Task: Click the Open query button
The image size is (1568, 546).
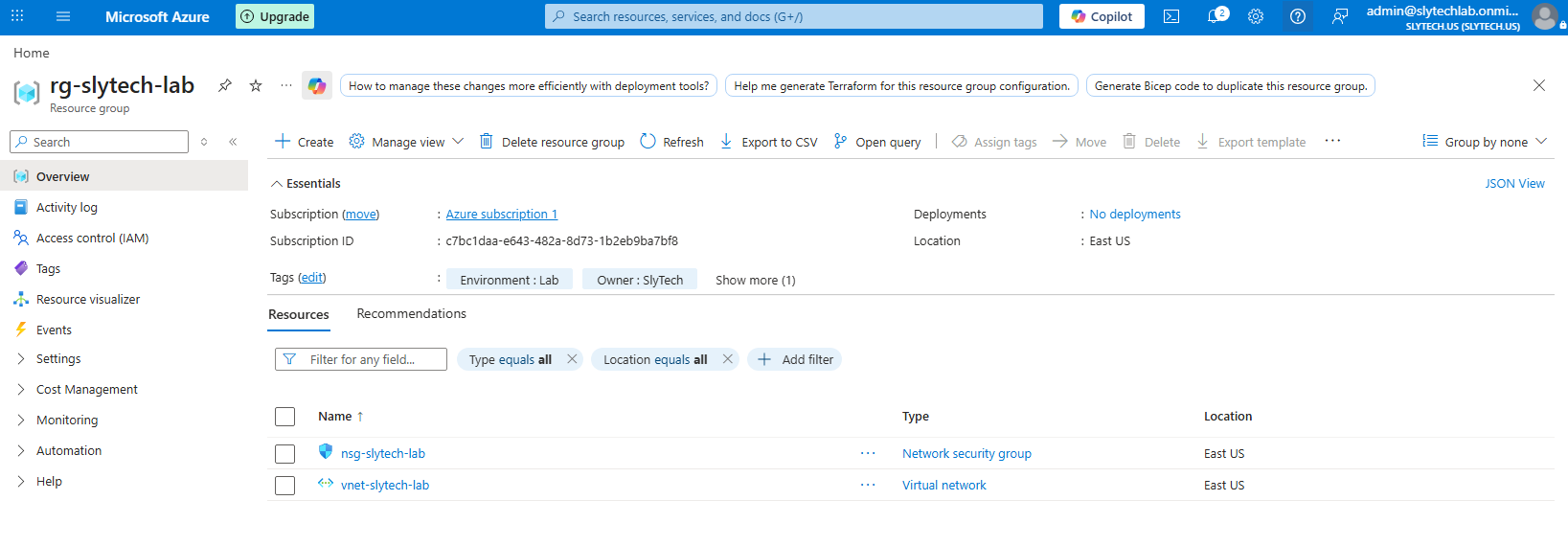Action: [876, 142]
